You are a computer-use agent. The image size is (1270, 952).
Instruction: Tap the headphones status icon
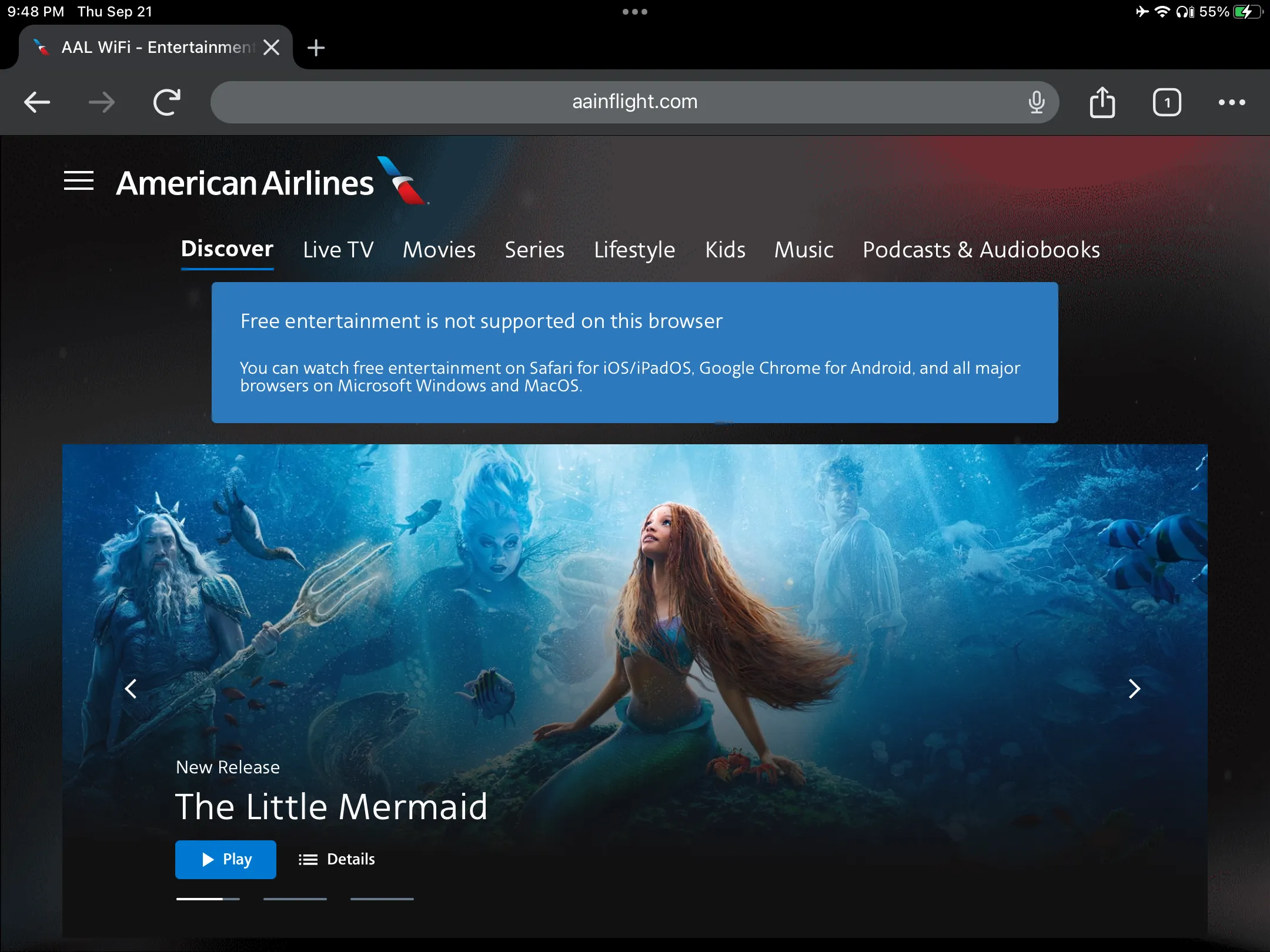point(1185,12)
